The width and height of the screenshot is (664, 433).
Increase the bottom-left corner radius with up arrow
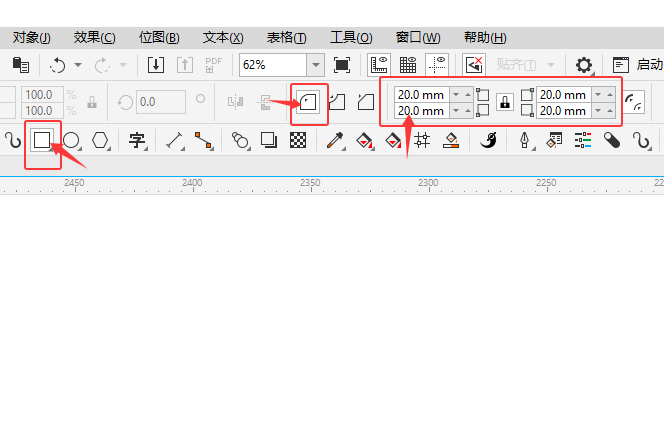pos(468,111)
